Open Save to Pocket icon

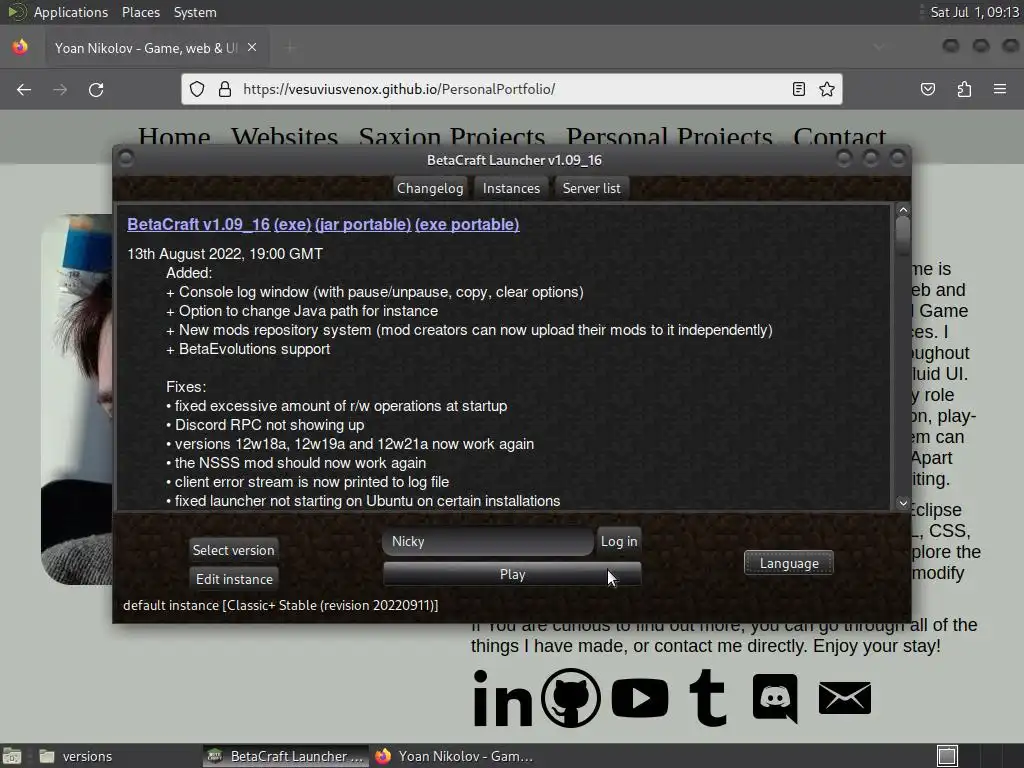927,89
